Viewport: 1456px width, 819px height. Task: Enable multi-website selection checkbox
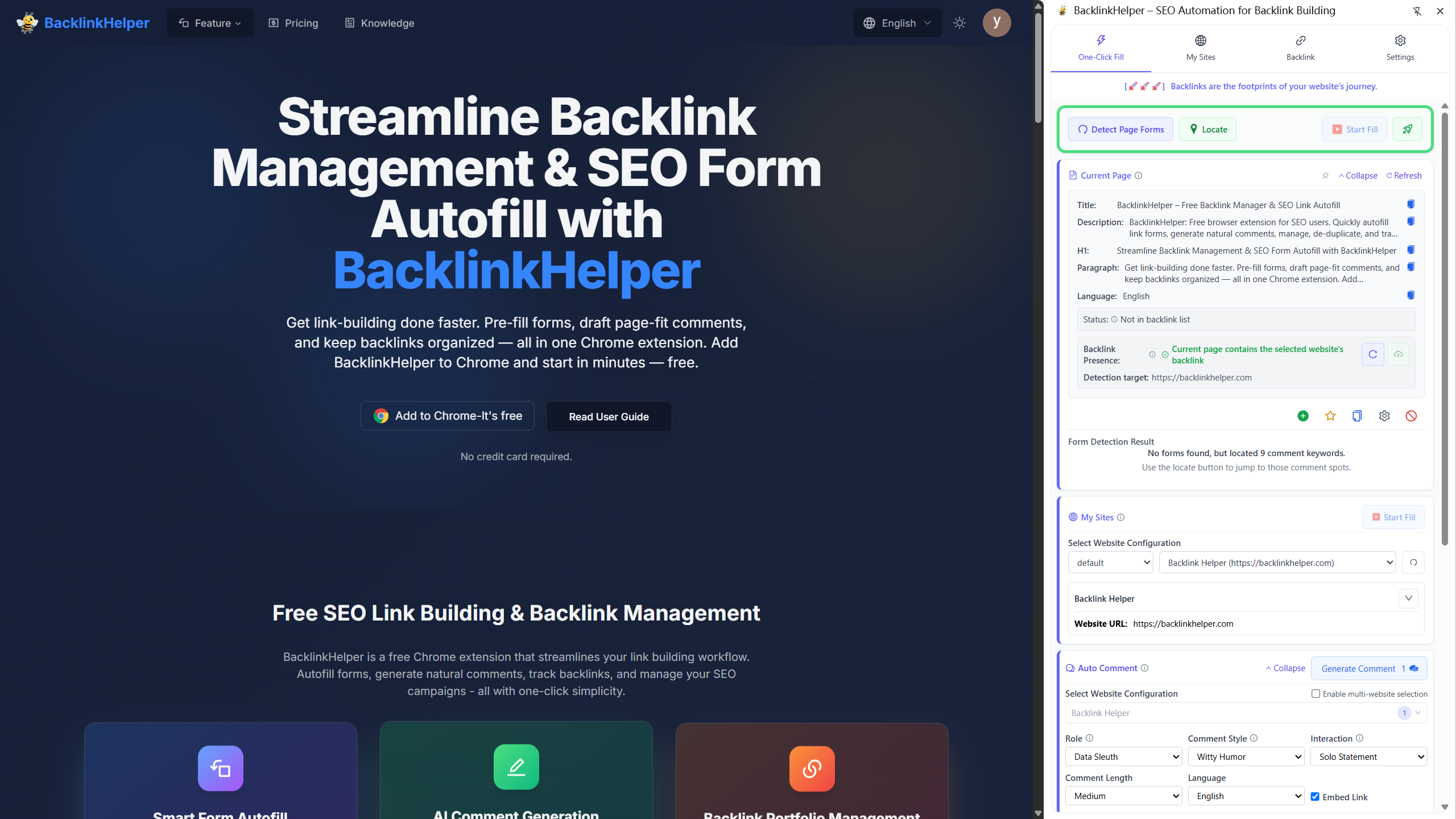click(1315, 693)
